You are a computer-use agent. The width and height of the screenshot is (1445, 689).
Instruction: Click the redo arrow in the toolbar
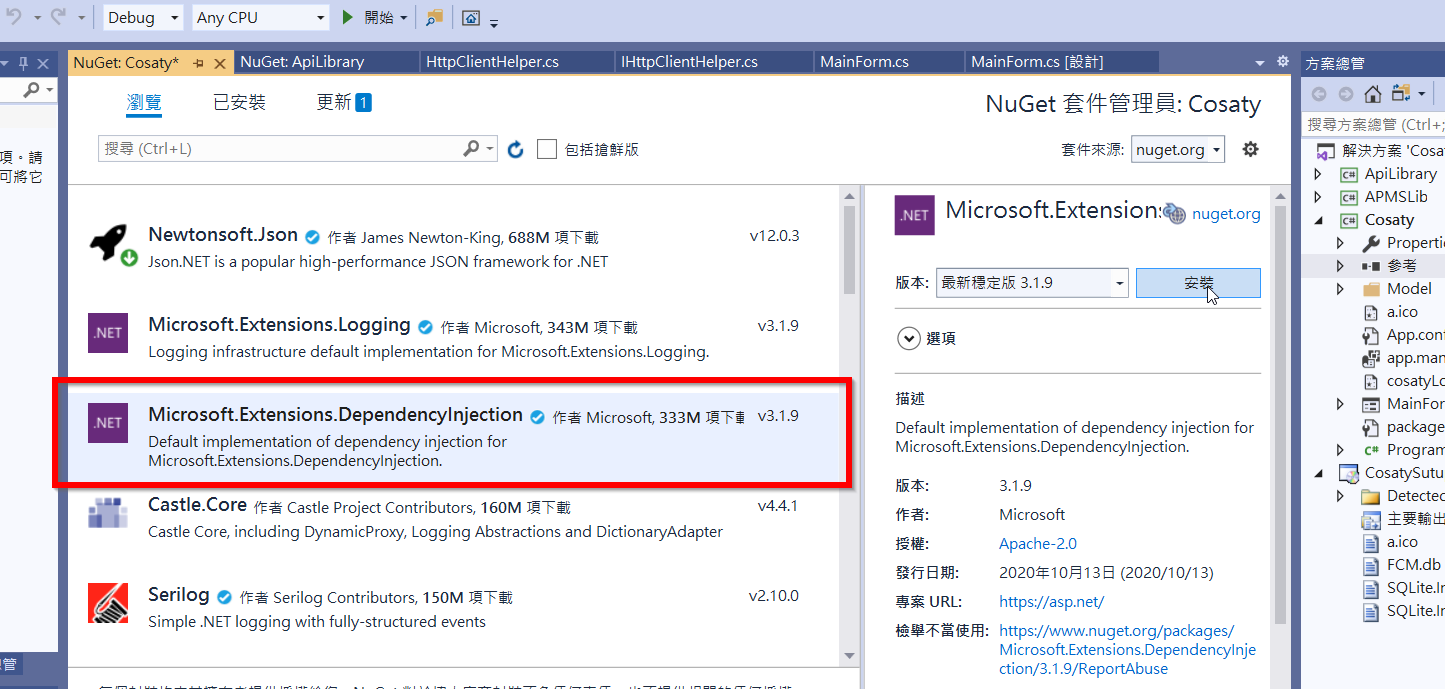pos(58,17)
